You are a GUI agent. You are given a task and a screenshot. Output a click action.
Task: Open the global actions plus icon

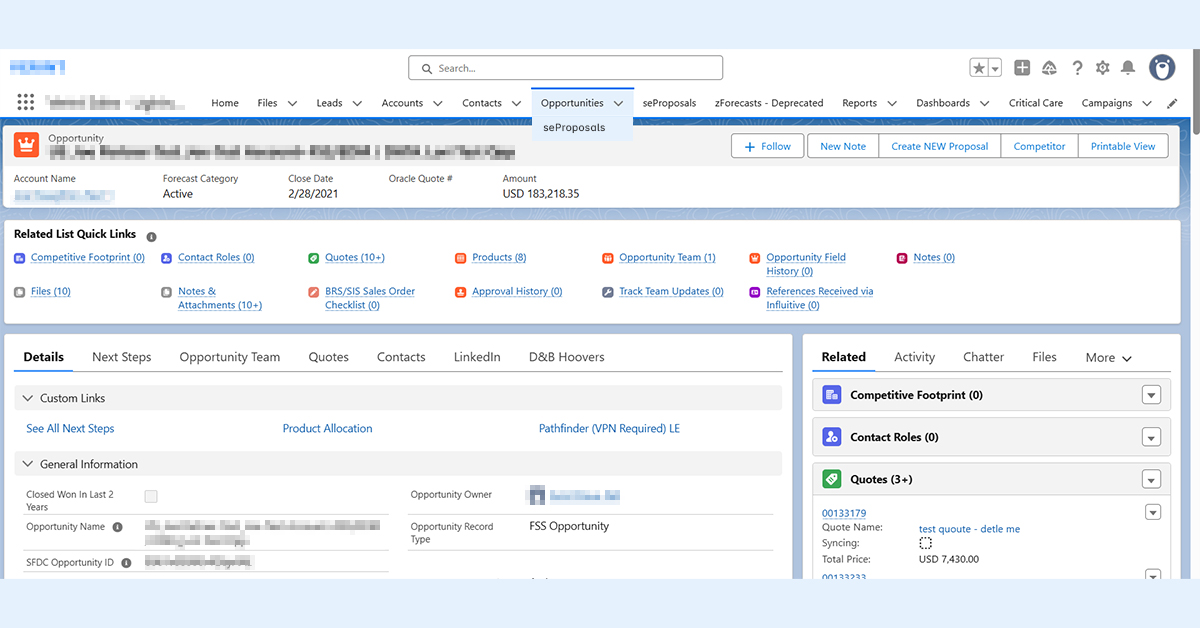[1022, 68]
